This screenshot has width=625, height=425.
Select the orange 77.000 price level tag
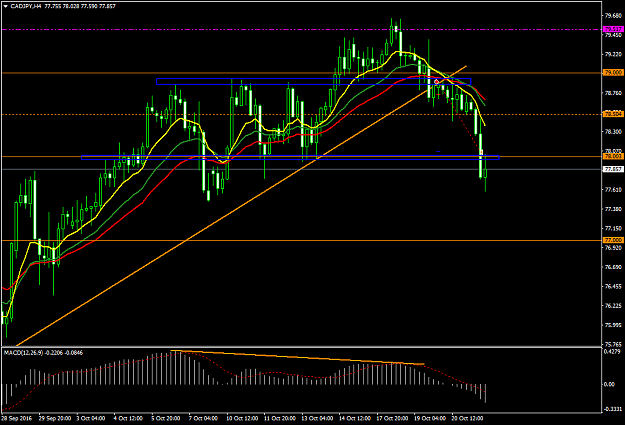click(613, 240)
